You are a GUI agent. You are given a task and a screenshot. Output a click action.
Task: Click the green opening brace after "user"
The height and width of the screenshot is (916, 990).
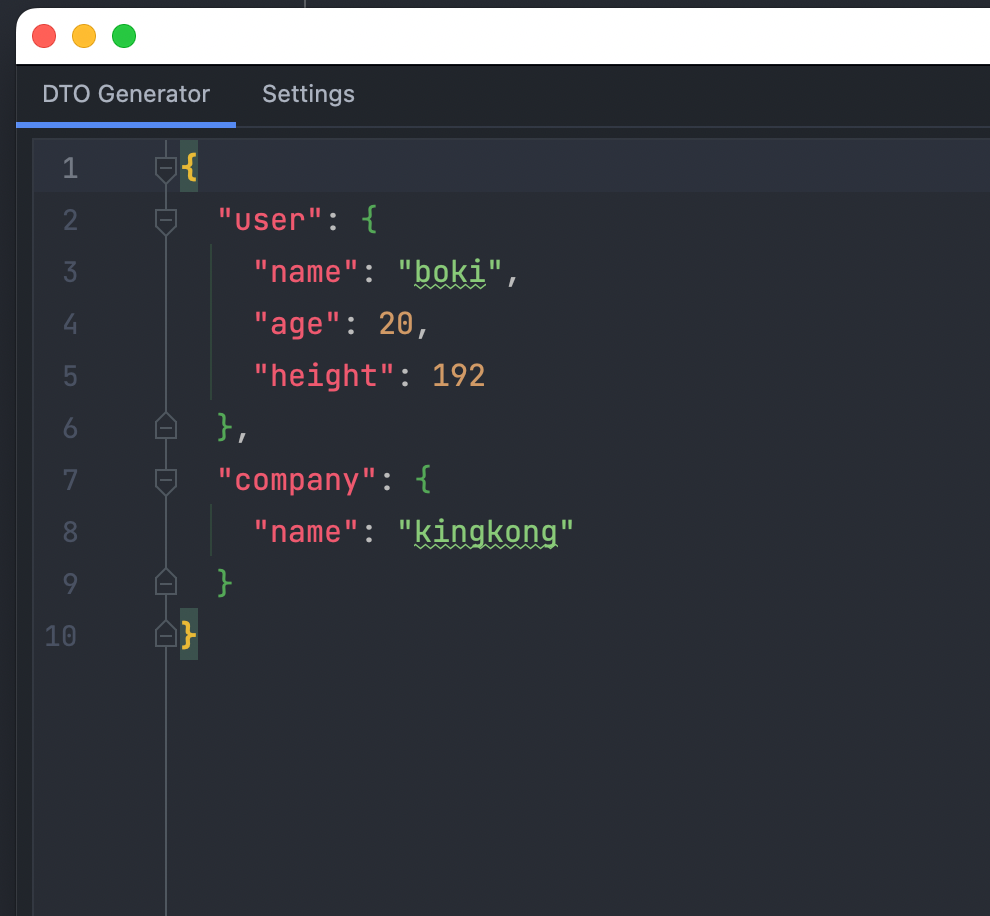[369, 220]
